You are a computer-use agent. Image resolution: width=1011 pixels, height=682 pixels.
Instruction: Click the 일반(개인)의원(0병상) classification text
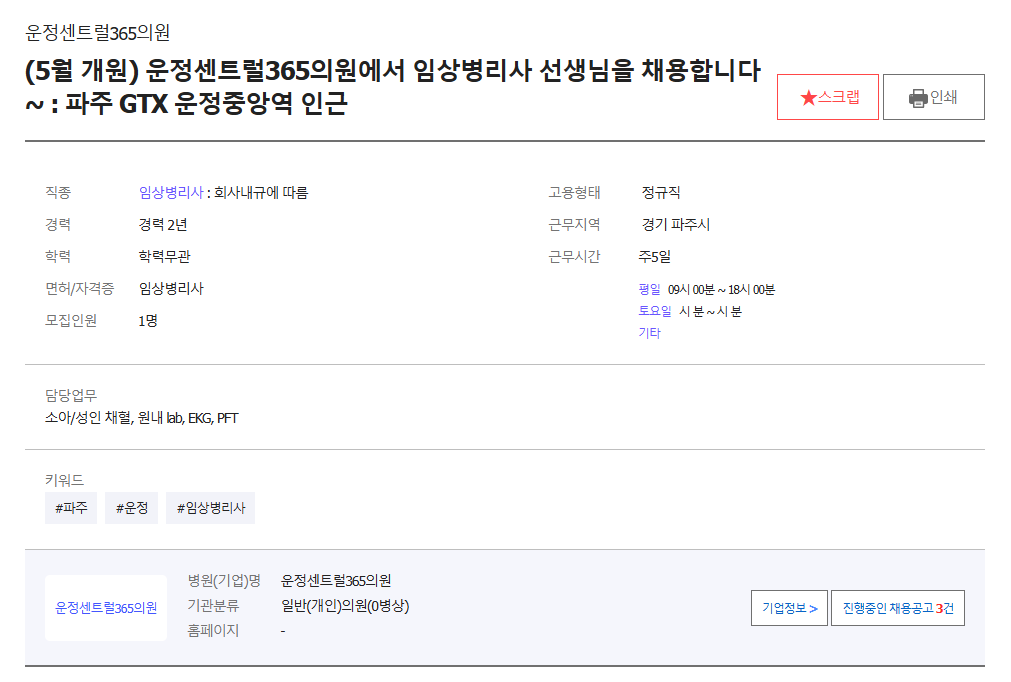(345, 606)
